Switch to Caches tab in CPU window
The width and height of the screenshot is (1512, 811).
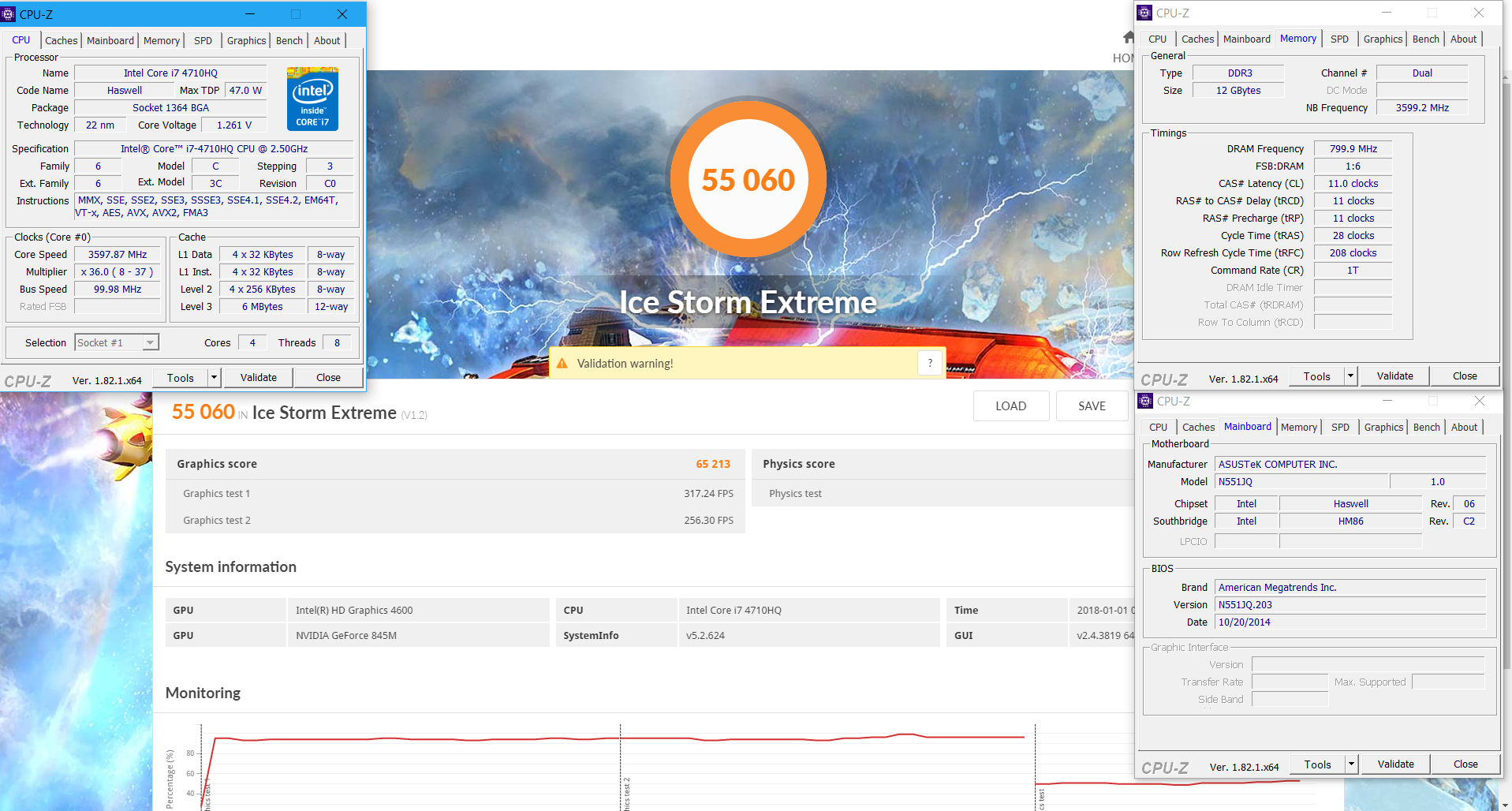coord(61,40)
